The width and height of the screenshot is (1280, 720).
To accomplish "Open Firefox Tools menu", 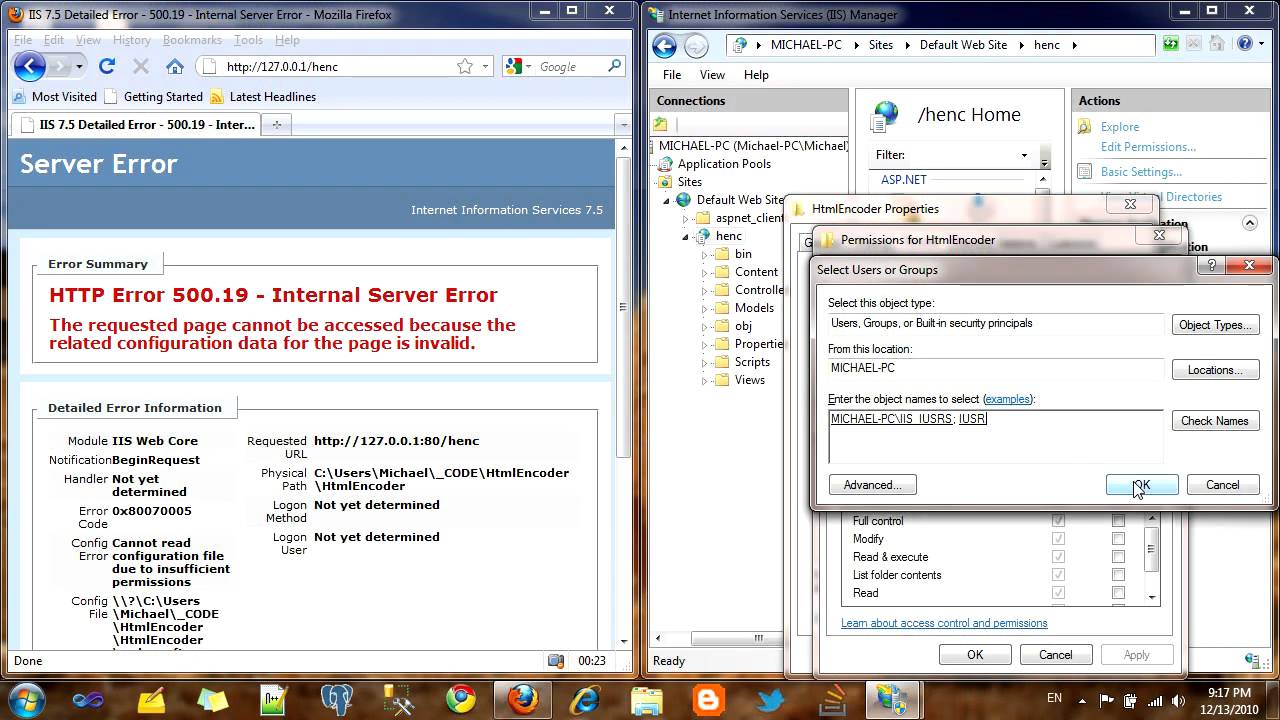I will coord(248,40).
